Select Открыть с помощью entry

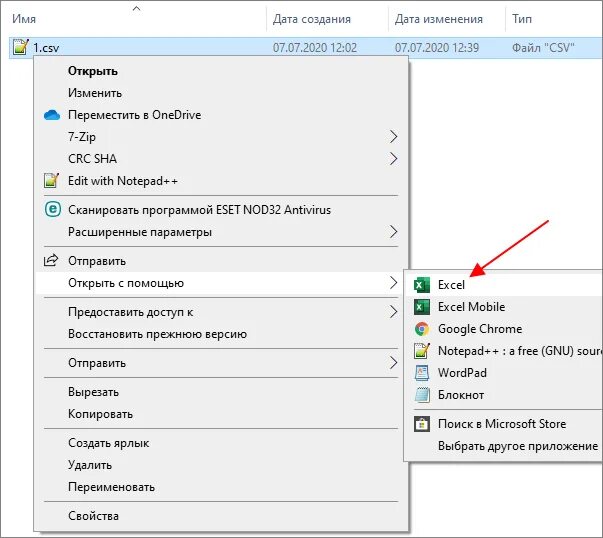pyautogui.click(x=221, y=283)
